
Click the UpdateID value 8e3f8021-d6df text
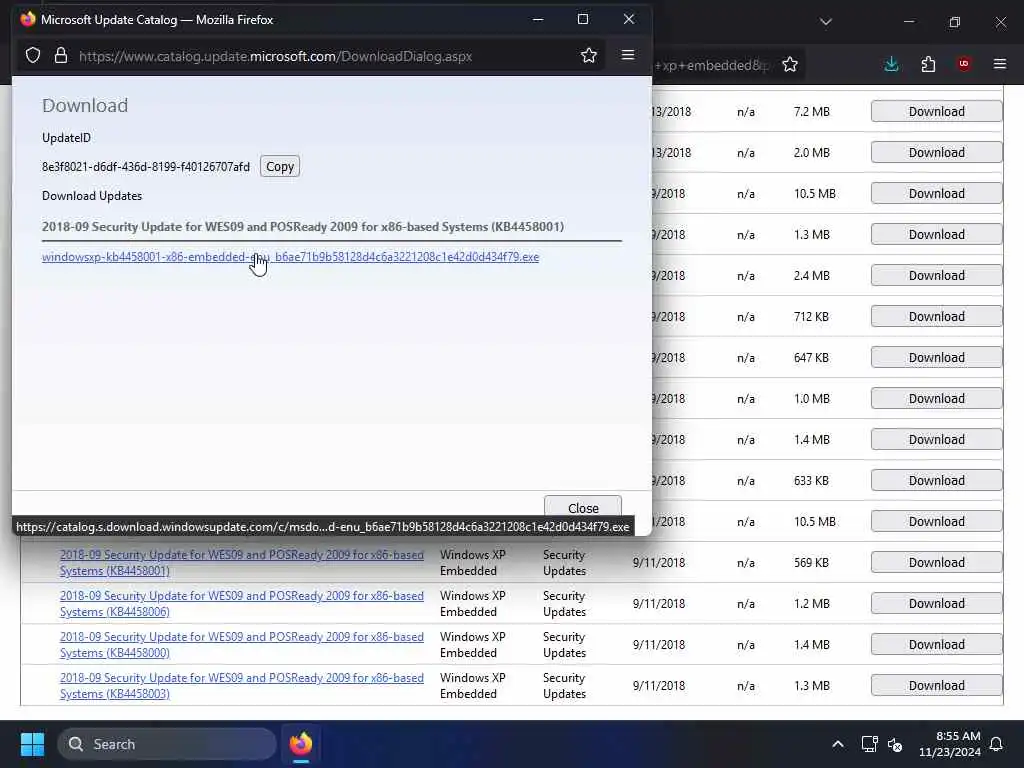(x=146, y=167)
